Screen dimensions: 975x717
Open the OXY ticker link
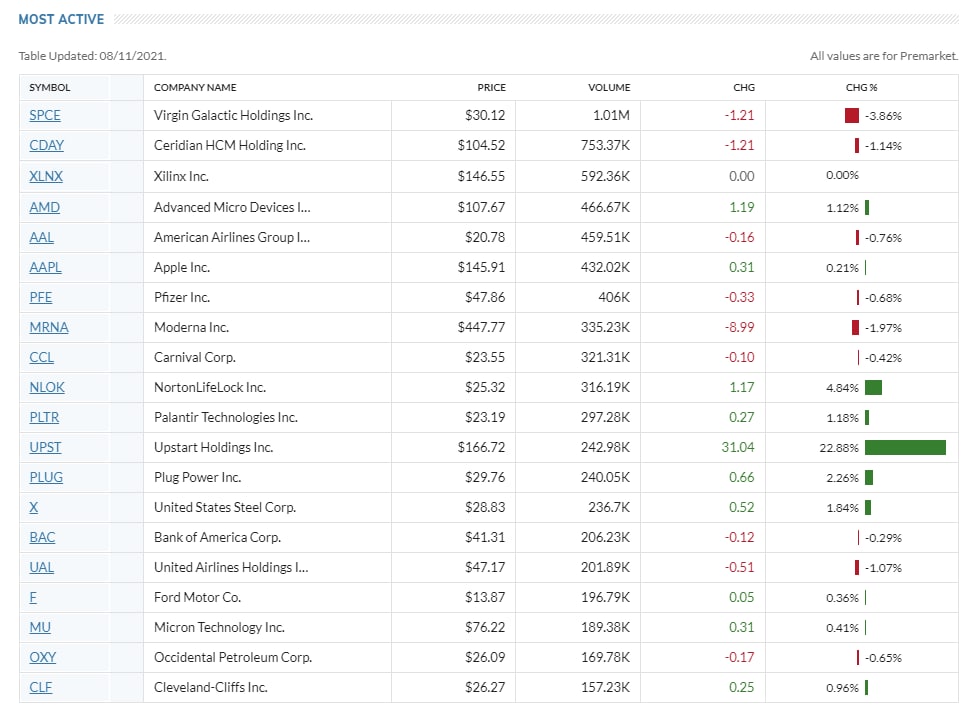tap(43, 657)
